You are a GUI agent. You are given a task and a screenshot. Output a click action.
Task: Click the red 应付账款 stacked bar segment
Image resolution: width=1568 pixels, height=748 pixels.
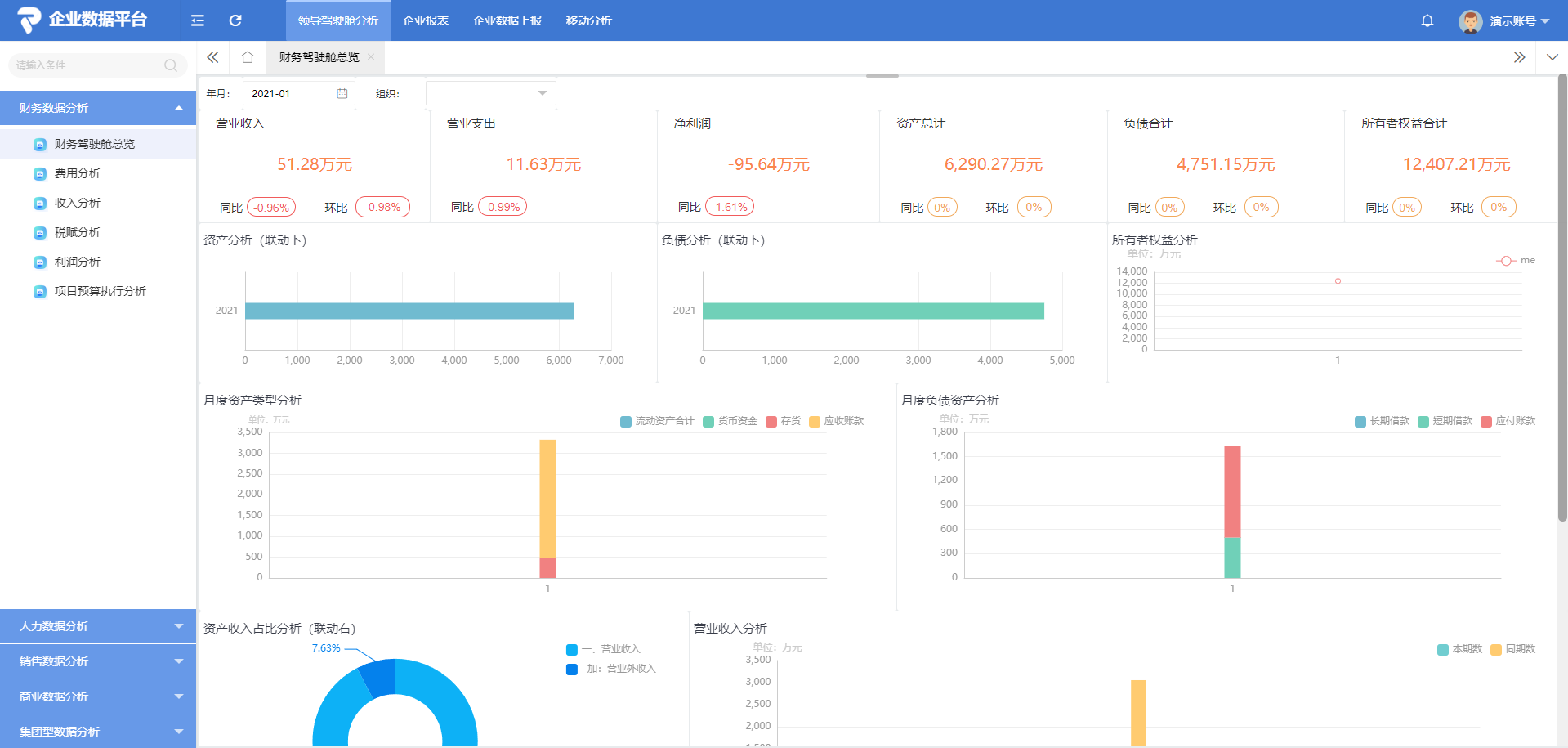click(x=1232, y=491)
